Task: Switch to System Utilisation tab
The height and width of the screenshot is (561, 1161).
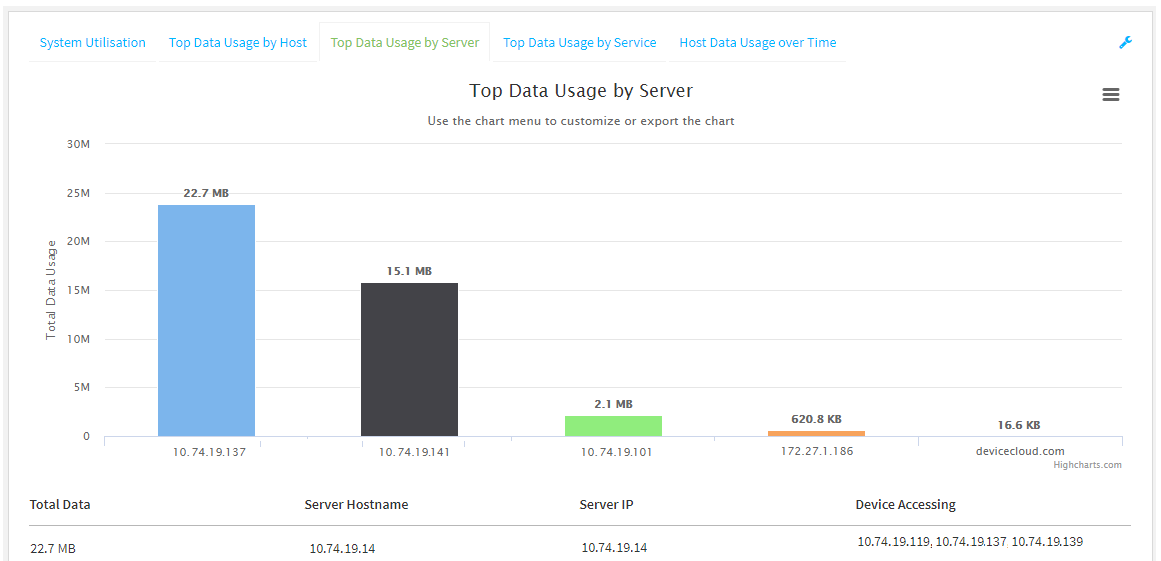Action: (x=92, y=43)
